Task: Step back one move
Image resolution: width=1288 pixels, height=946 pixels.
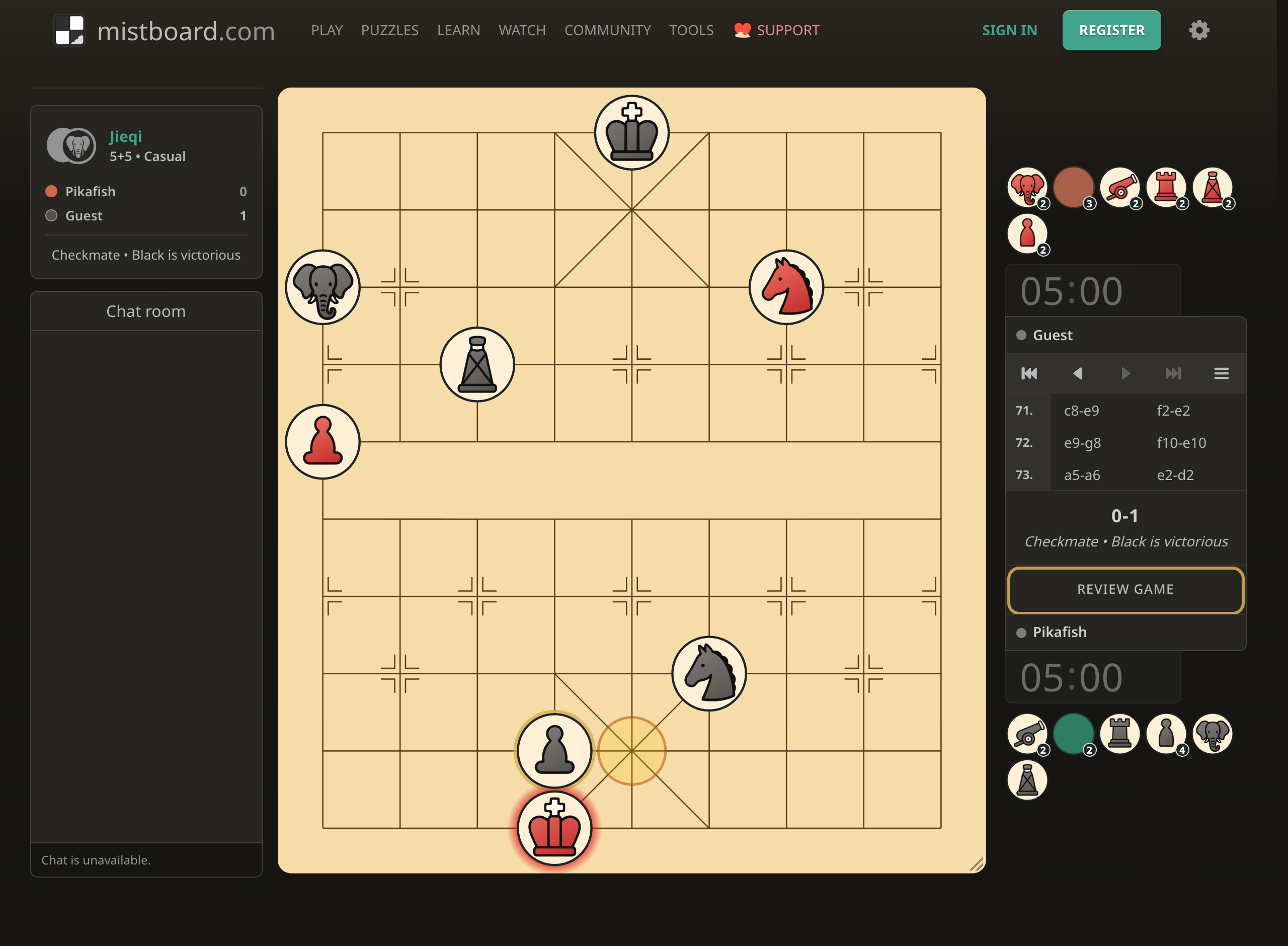Action: click(x=1077, y=373)
